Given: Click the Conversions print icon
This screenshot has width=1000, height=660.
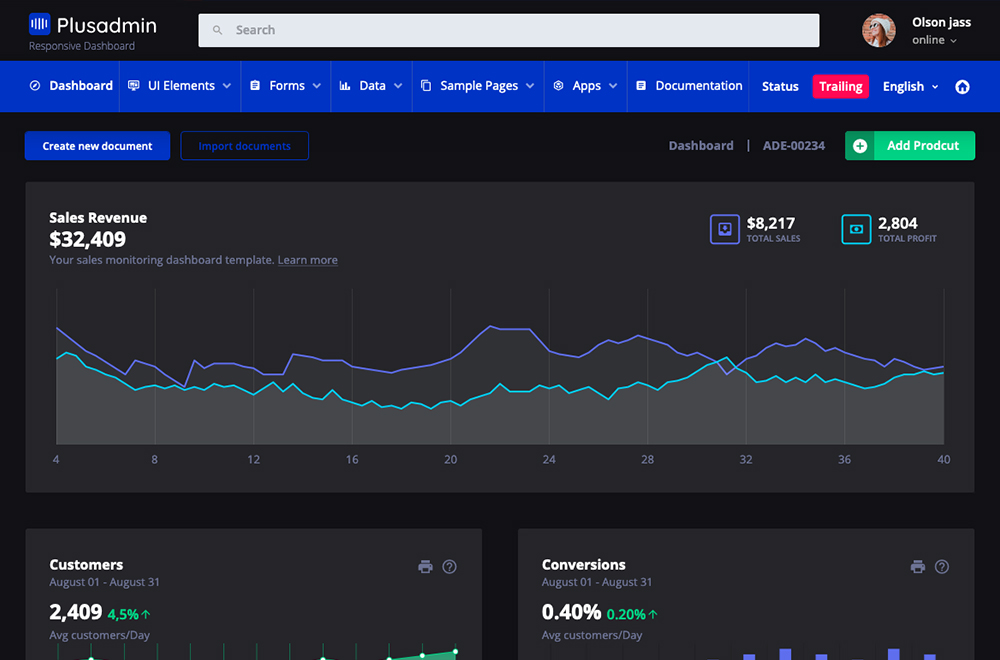Looking at the screenshot, I should tap(917, 567).
